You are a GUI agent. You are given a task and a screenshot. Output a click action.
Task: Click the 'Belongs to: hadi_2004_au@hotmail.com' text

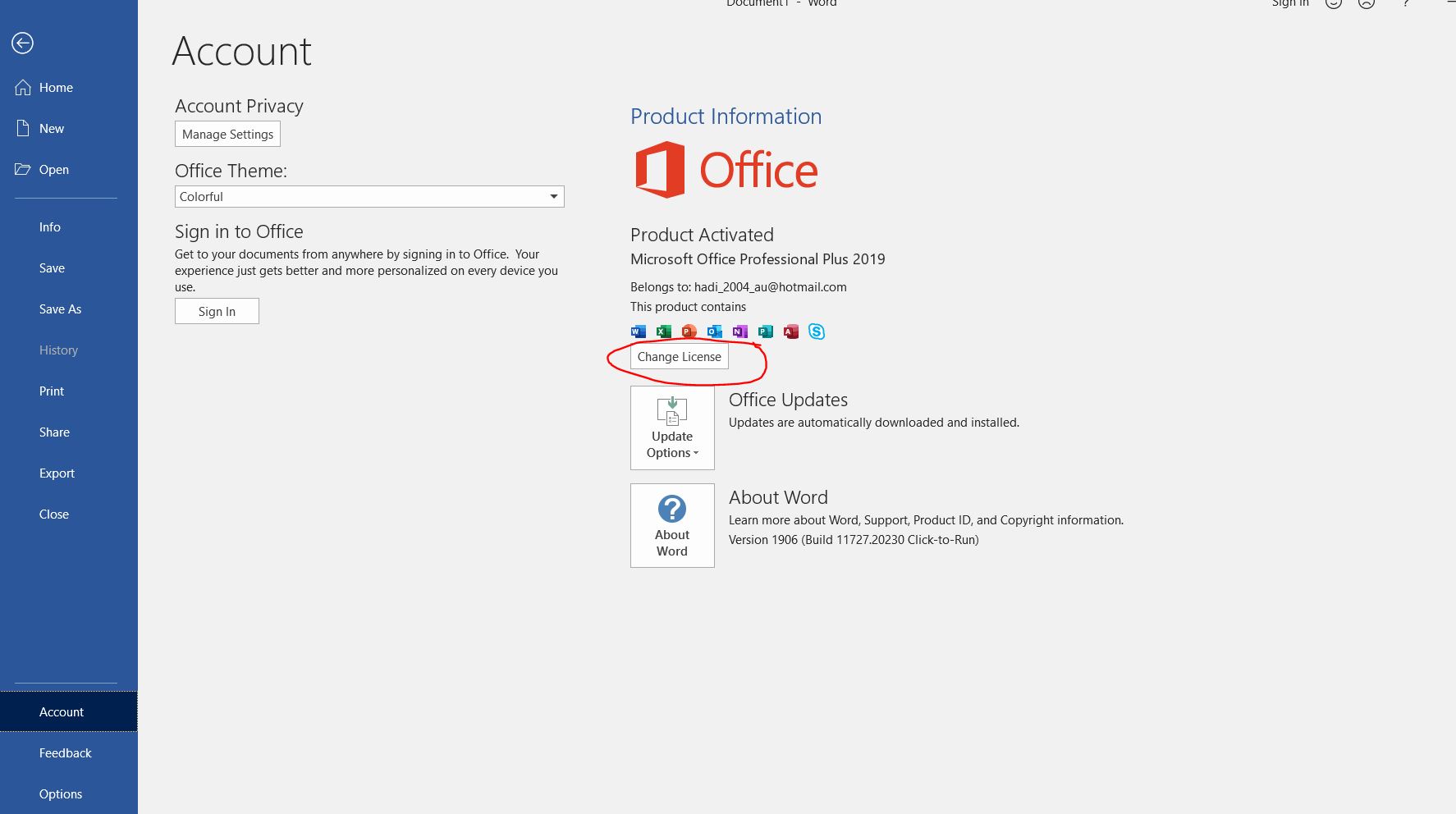739,287
